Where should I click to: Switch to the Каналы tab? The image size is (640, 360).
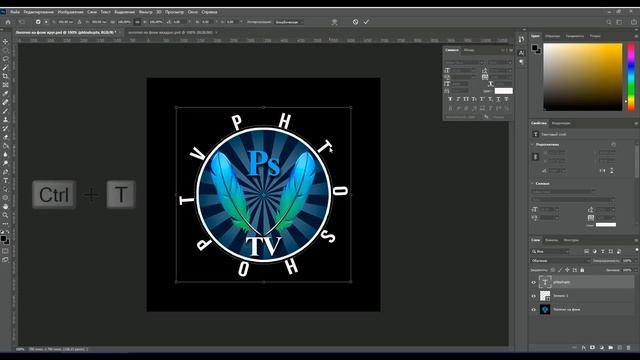551,240
